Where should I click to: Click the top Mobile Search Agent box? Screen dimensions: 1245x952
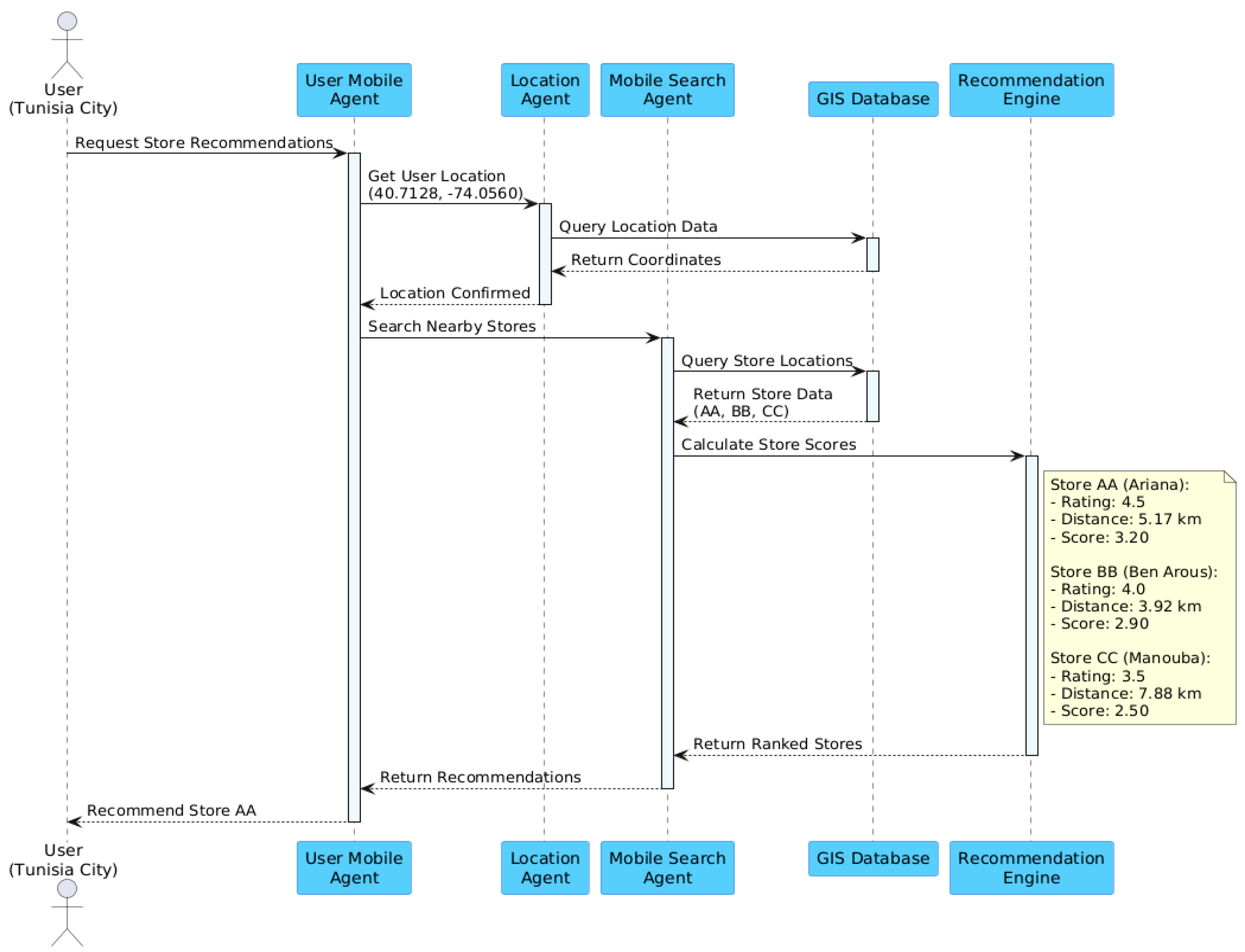point(667,90)
